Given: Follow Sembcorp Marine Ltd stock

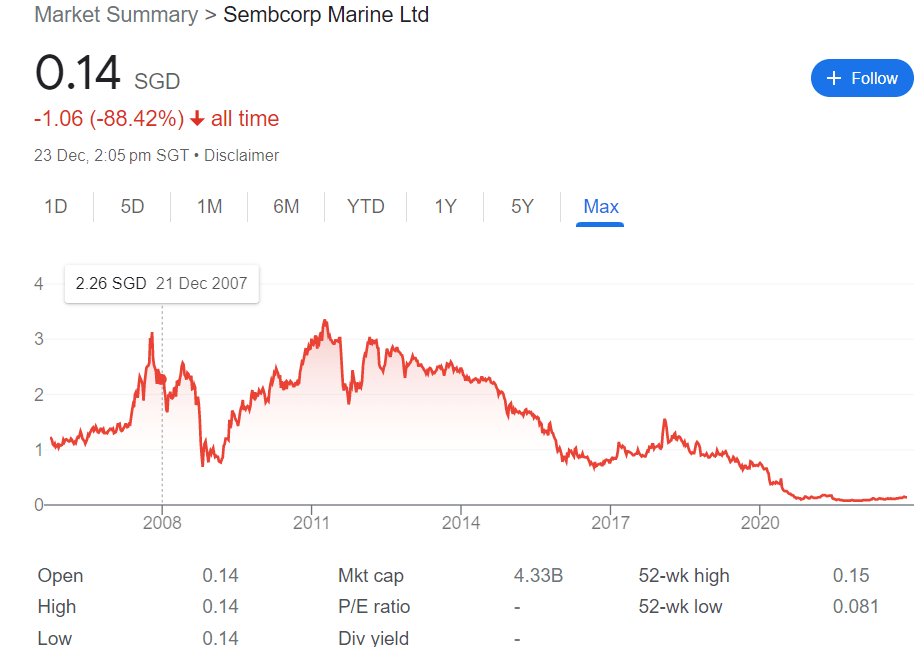Looking at the screenshot, I should click(862, 78).
